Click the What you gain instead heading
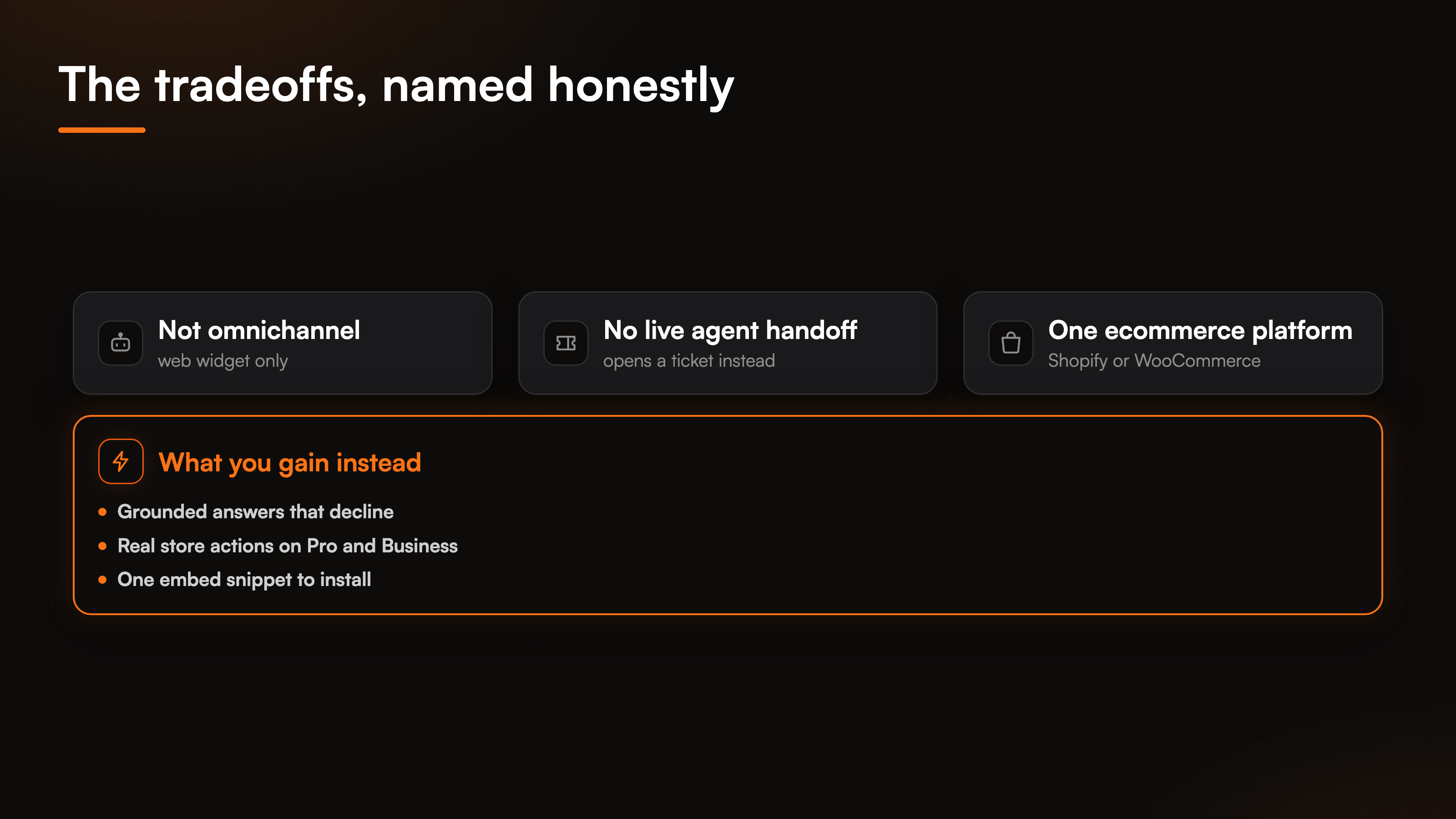Viewport: 1456px width, 819px height. 290,462
